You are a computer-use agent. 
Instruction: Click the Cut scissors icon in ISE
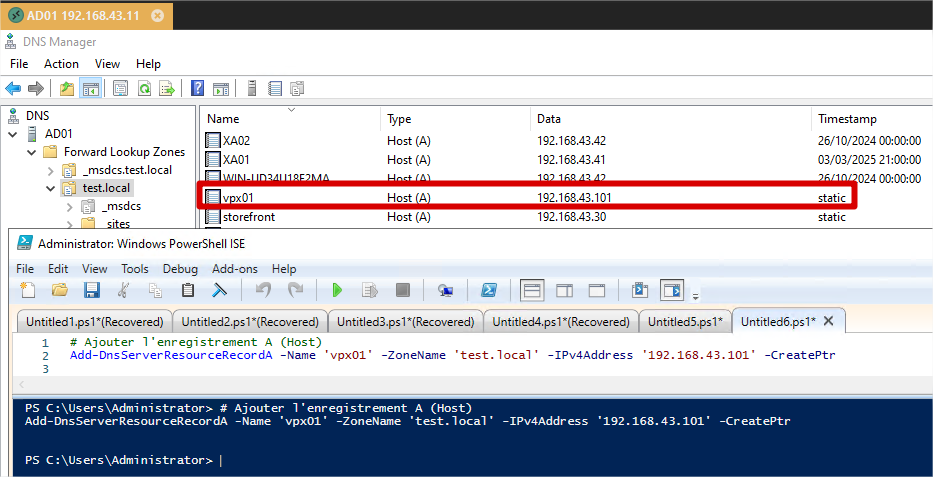pyautogui.click(x=123, y=290)
